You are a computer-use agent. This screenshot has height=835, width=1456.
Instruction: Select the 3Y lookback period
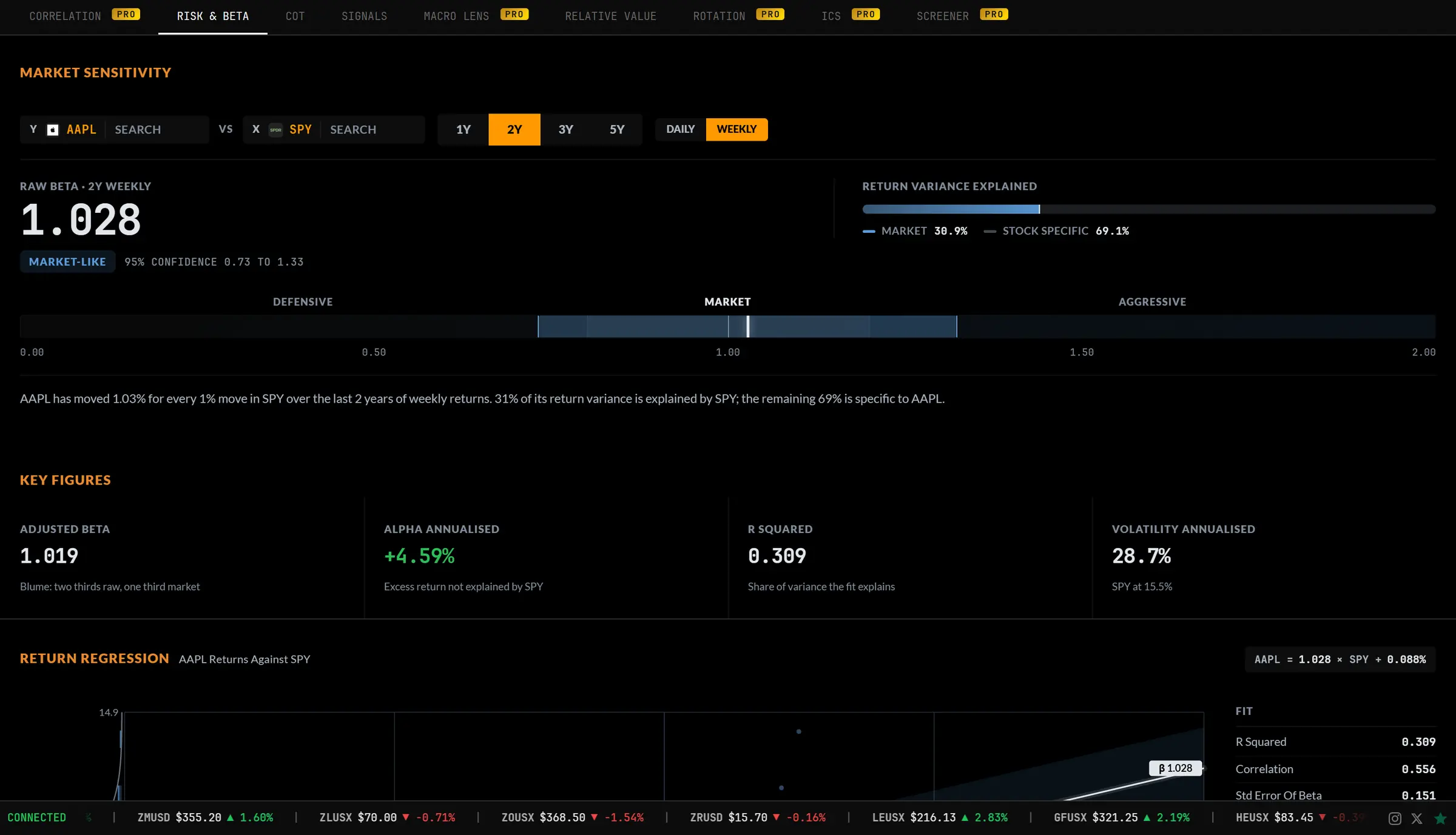pyautogui.click(x=565, y=129)
